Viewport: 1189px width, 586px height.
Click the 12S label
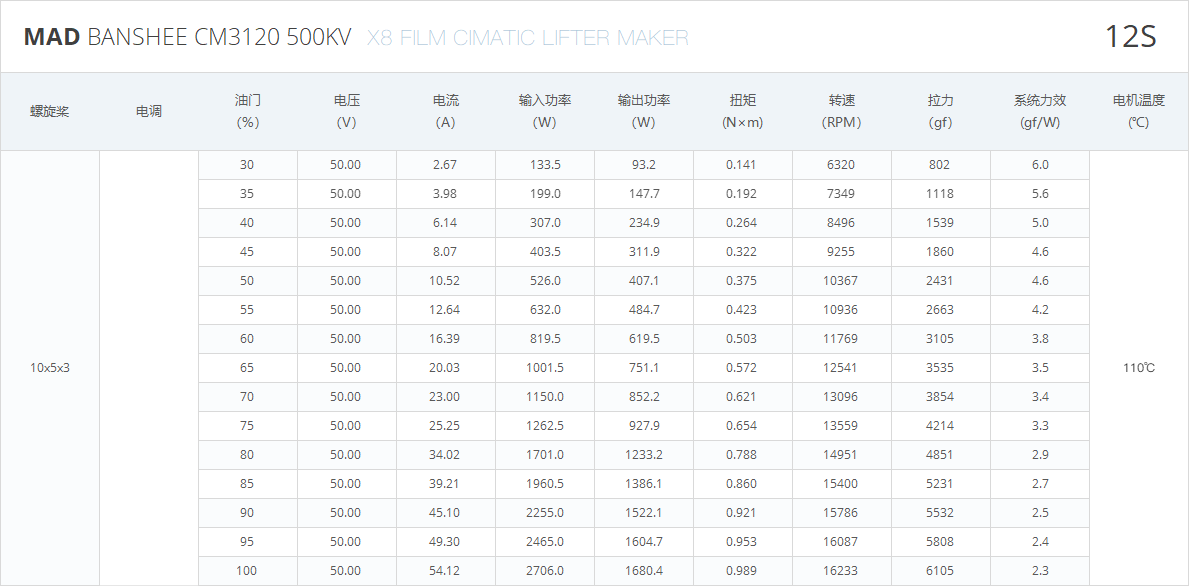(x=1130, y=36)
